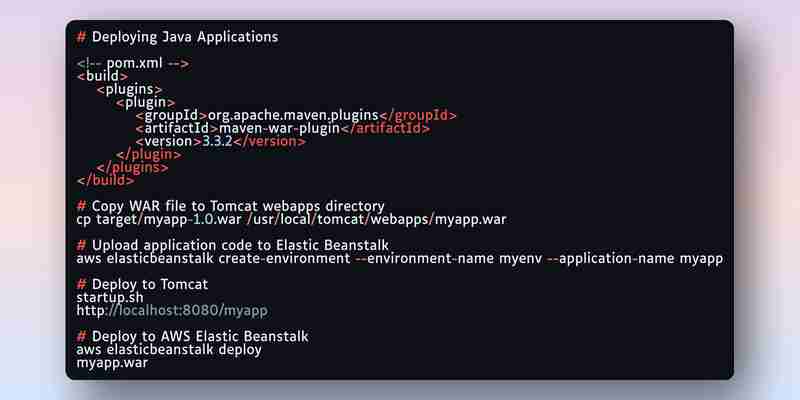Click the opening plugin tag
Screen dimensions: 800x400
tap(145, 103)
